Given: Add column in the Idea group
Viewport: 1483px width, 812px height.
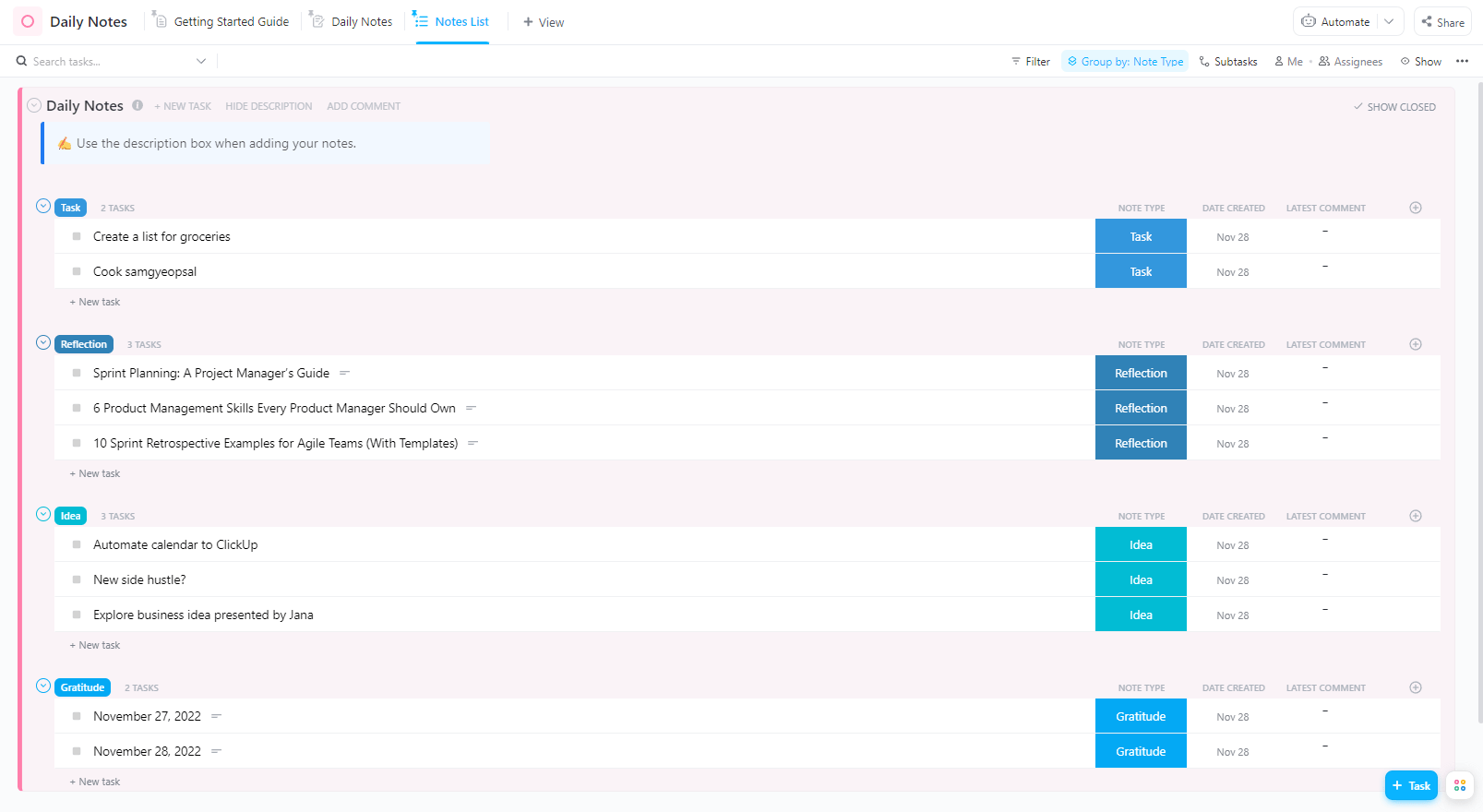Looking at the screenshot, I should coord(1416,516).
